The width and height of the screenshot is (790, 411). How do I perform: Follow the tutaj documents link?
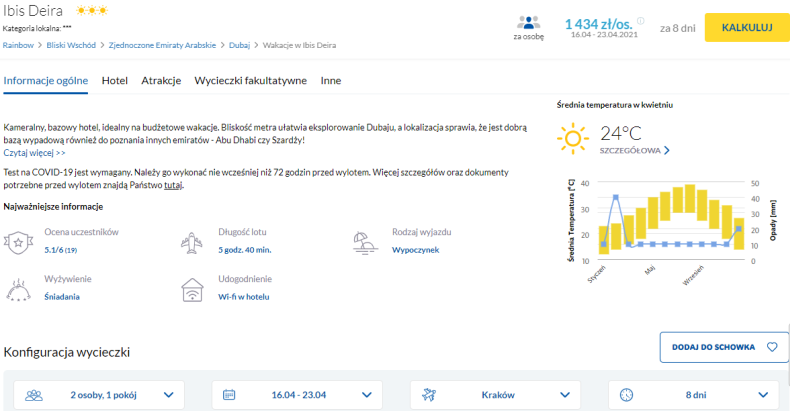click(173, 185)
